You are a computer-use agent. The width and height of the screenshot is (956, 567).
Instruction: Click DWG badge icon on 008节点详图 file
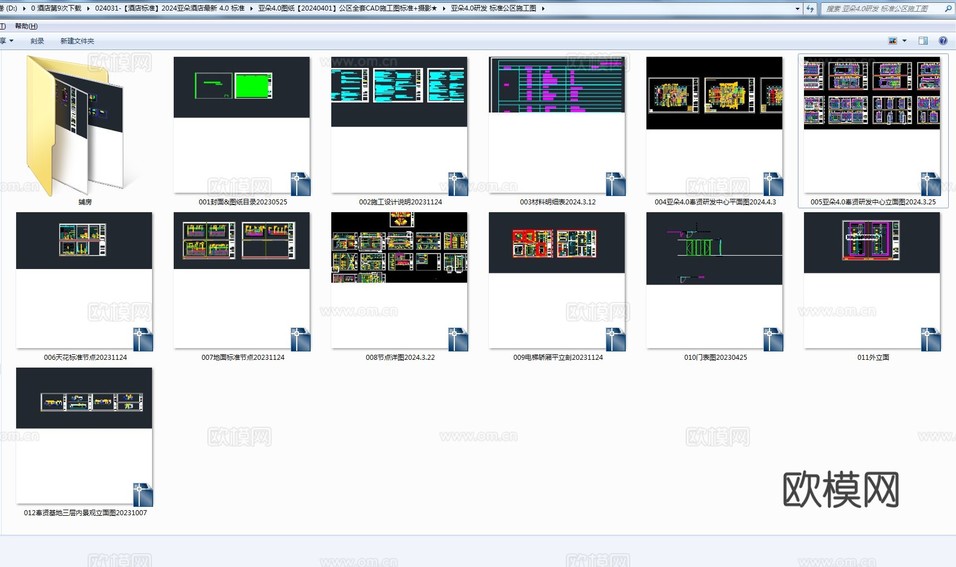pyautogui.click(x=458, y=340)
